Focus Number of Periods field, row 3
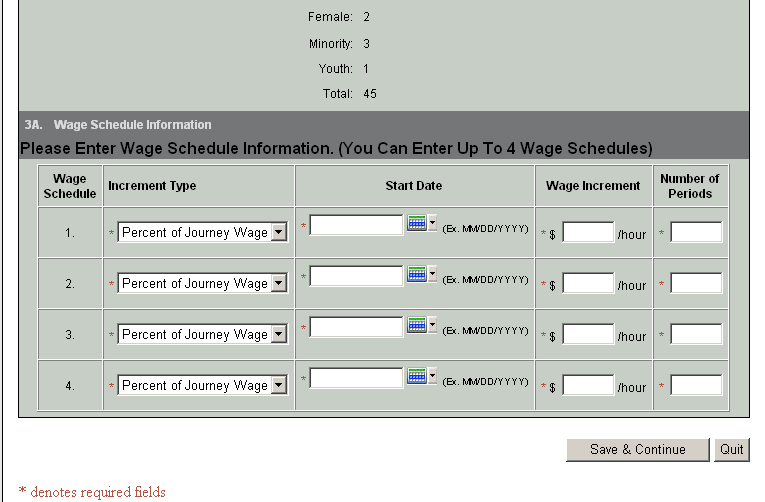Image resolution: width=765 pixels, height=502 pixels. click(x=696, y=335)
